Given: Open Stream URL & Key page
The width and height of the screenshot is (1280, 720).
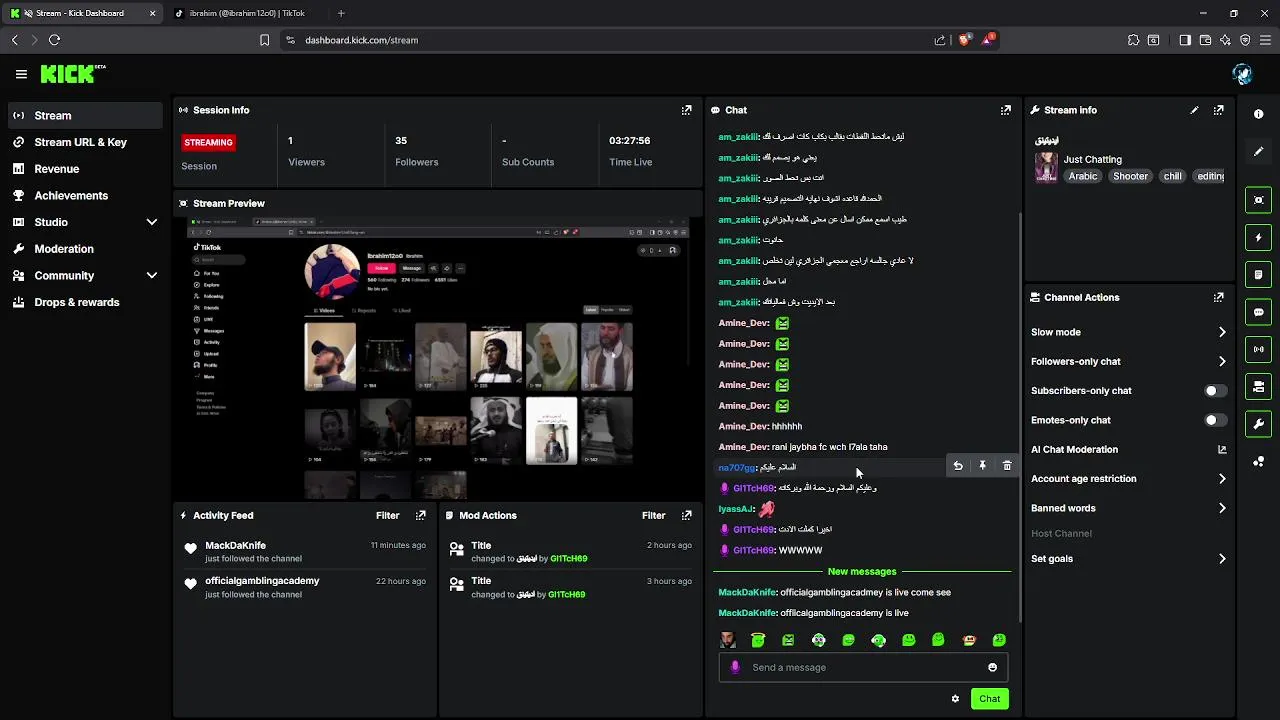Looking at the screenshot, I should pos(84,142).
